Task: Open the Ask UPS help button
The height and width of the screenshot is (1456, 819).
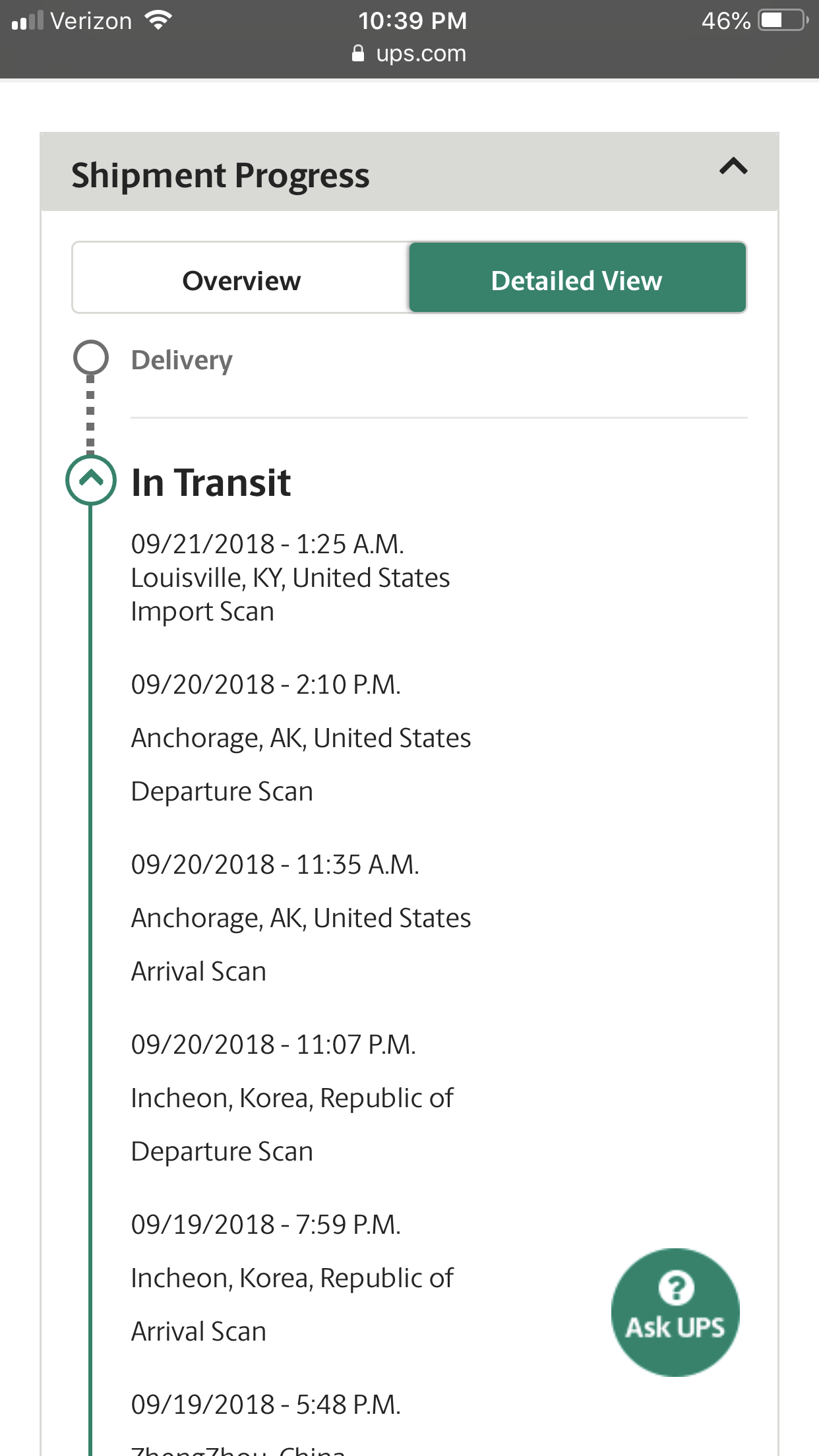Action: tap(675, 1312)
